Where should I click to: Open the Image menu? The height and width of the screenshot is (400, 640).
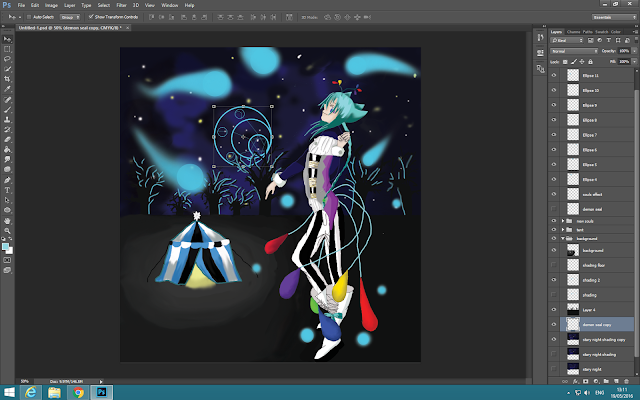51,5
